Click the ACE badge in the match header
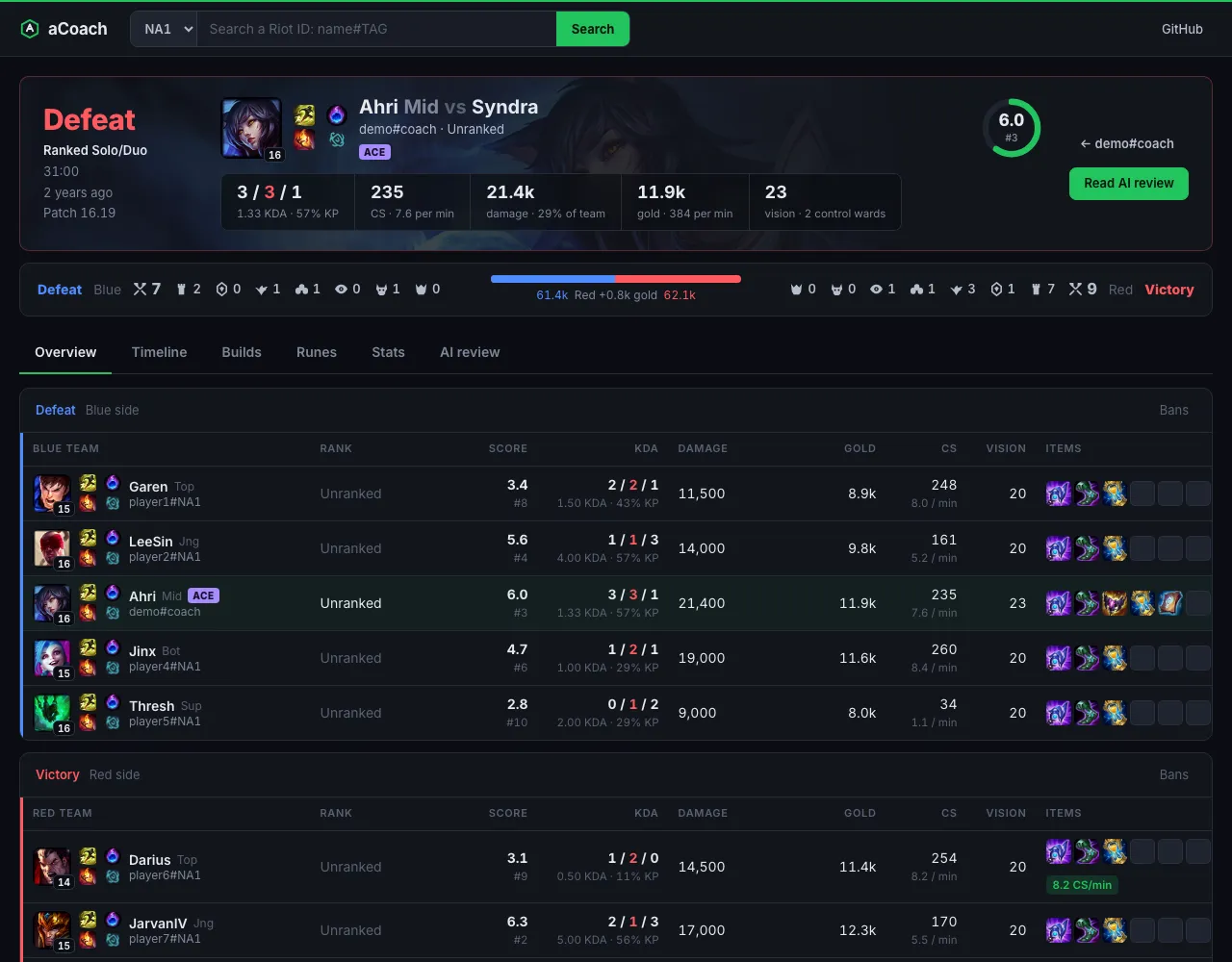 click(374, 152)
